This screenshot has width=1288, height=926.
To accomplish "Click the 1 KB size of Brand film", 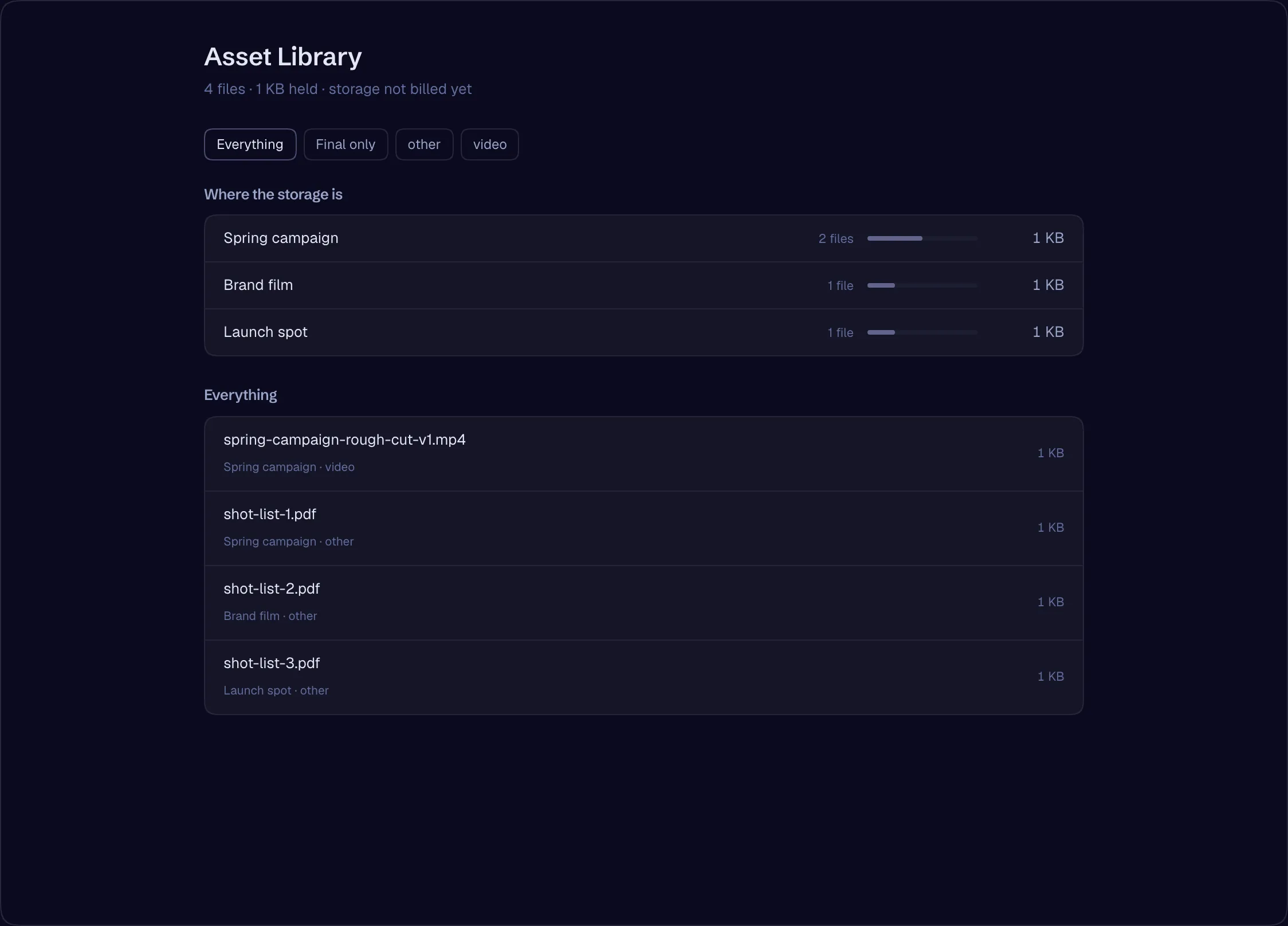I will coord(1048,285).
